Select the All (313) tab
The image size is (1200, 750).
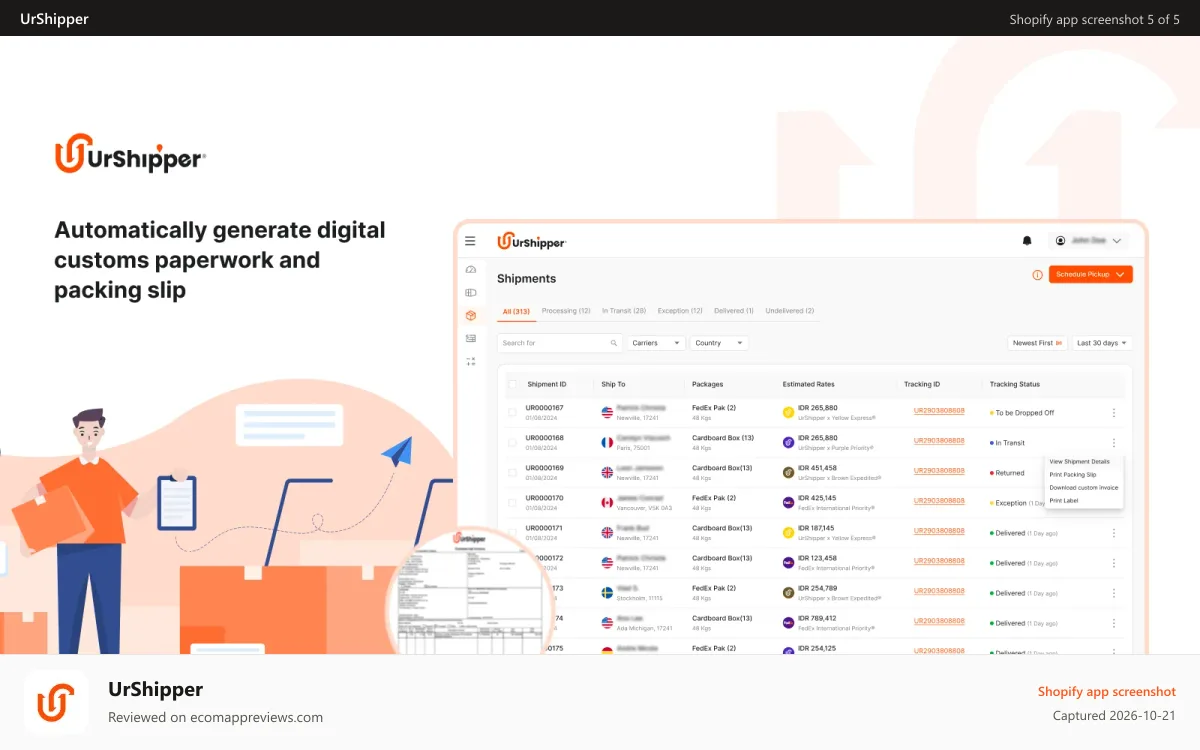tap(516, 311)
